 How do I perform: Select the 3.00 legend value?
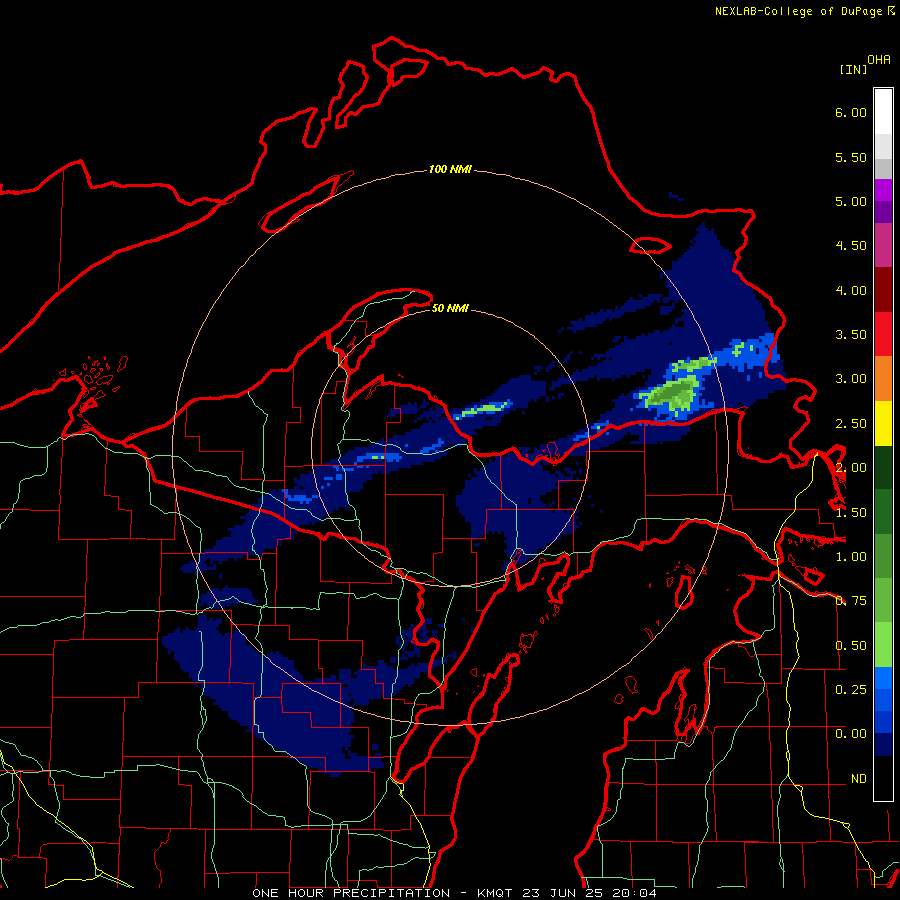click(851, 379)
